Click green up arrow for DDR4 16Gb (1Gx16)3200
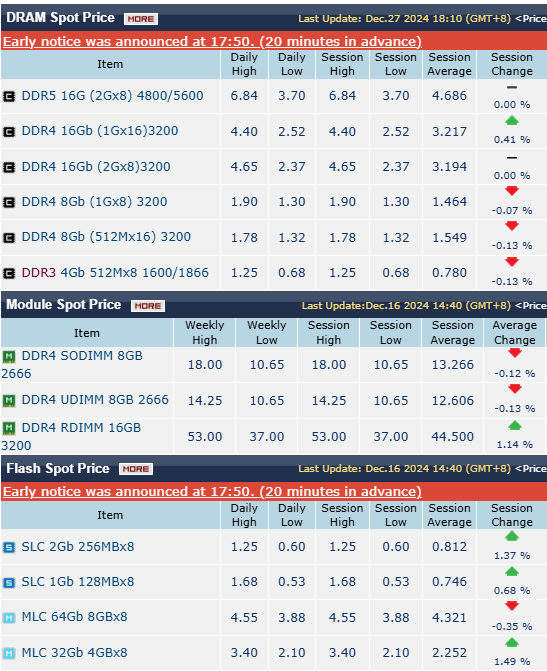 (512, 121)
